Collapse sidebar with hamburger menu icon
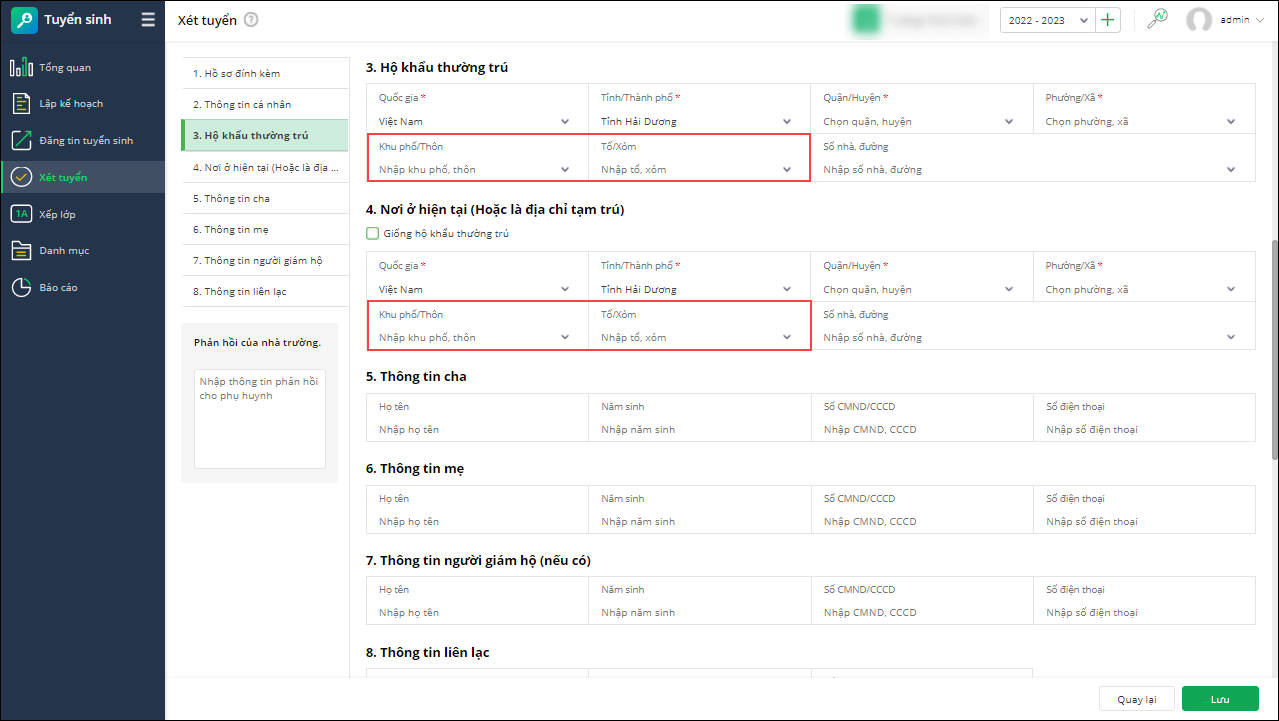 pyautogui.click(x=148, y=20)
